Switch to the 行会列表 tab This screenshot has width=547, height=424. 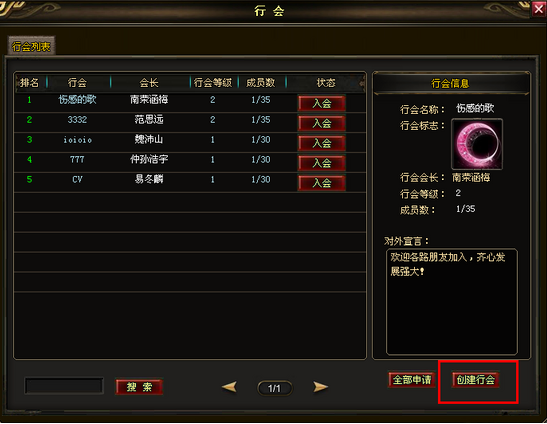(x=31, y=46)
